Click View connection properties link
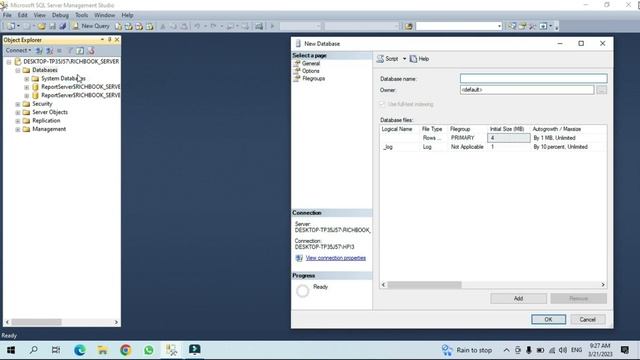The height and width of the screenshot is (360, 640). pyautogui.click(x=336, y=258)
